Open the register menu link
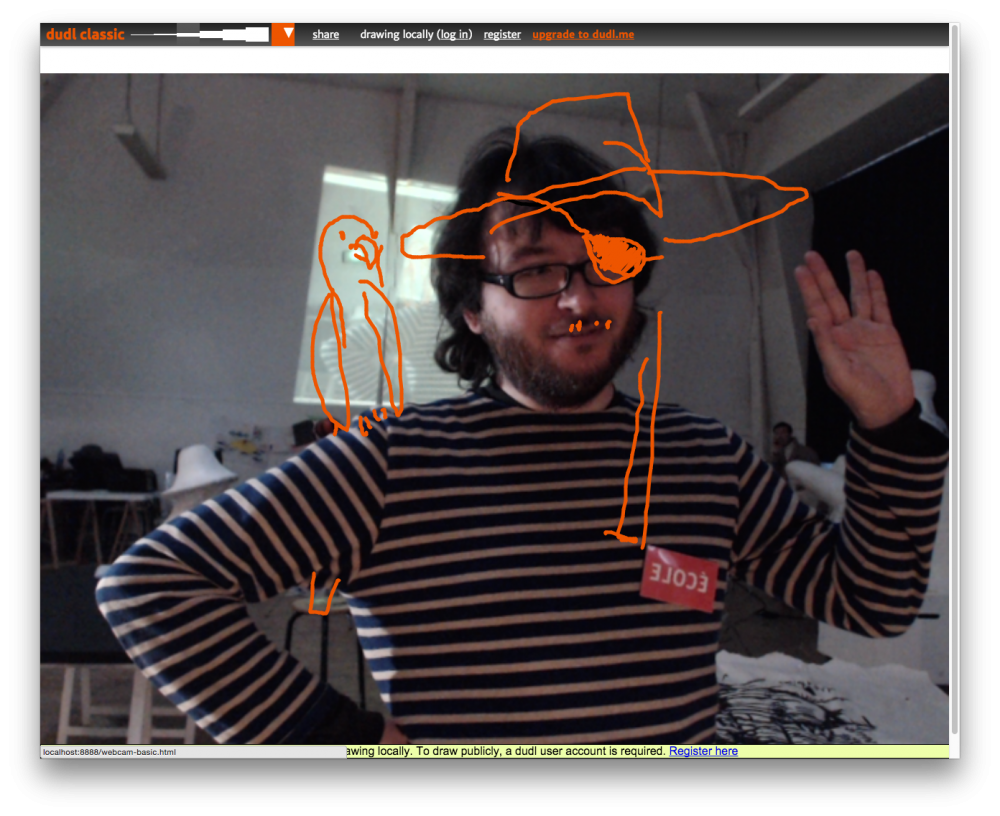The width and height of the screenshot is (1000, 816). point(502,34)
